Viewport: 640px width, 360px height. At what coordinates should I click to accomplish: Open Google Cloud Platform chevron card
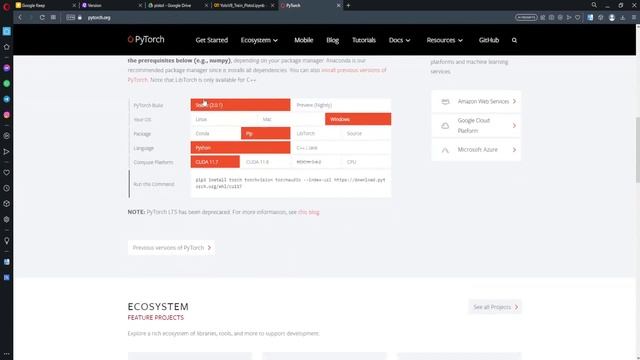tap(476, 126)
